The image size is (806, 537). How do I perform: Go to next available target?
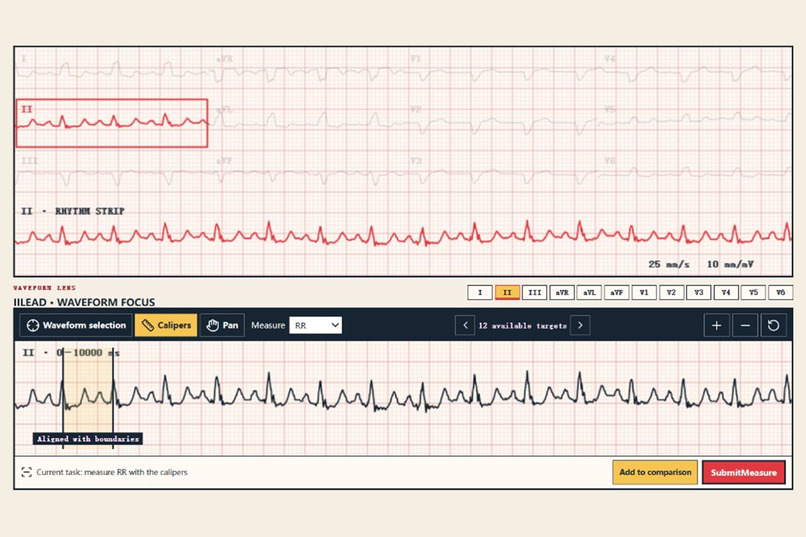[x=580, y=325]
